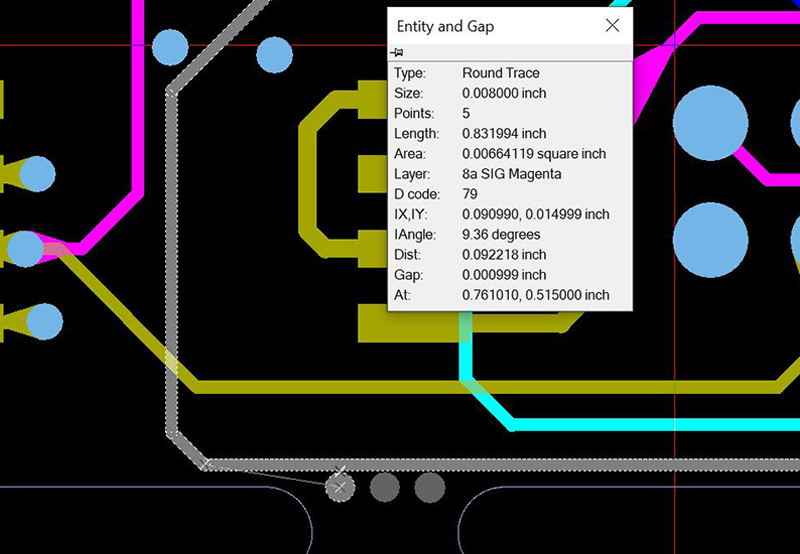Image resolution: width=800 pixels, height=554 pixels.
Task: Click the Gap value 0.000999 inch
Action: point(504,275)
